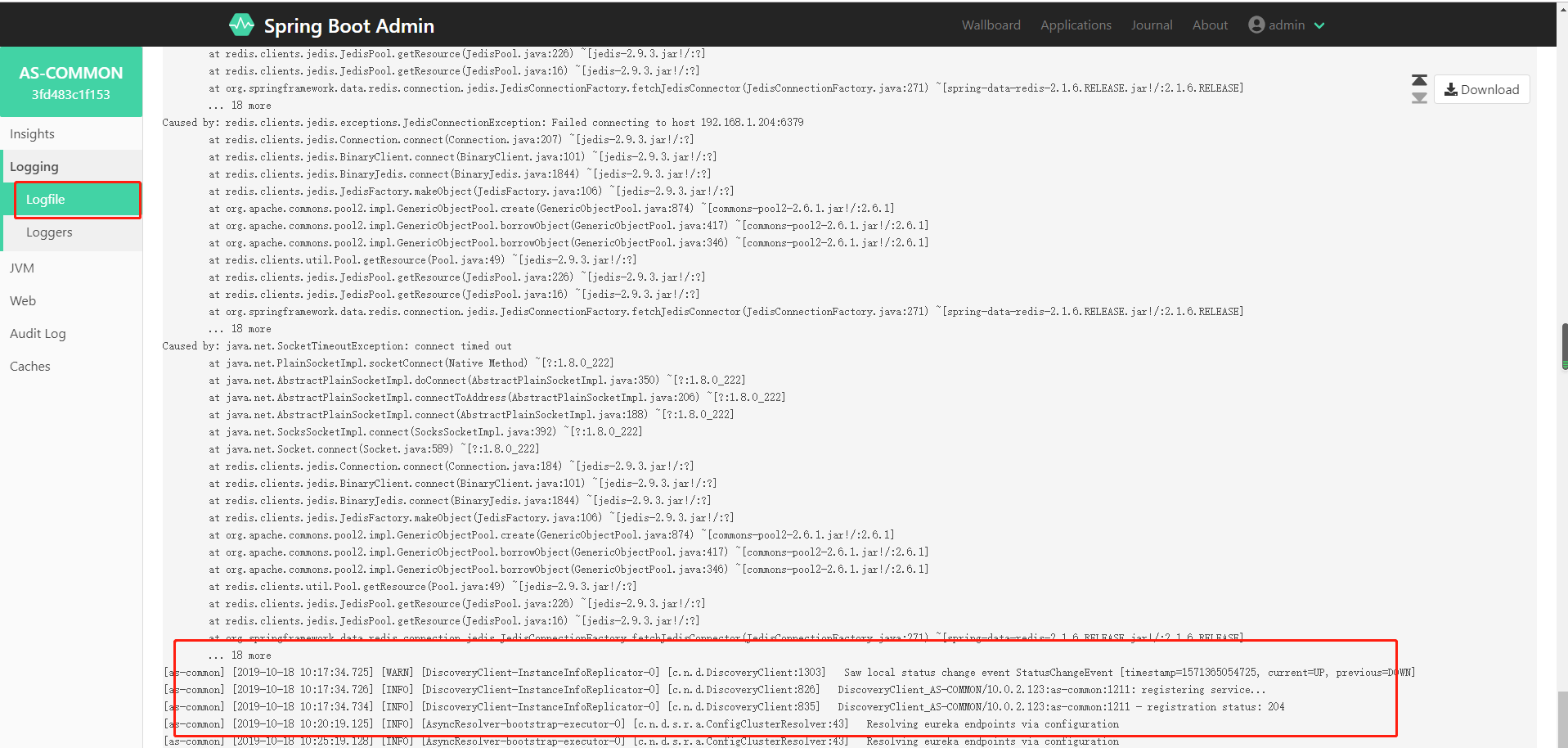This screenshot has height=748, width=1568.
Task: Click the 'registering service...' INFO log line
Action: pyautogui.click(x=715, y=690)
